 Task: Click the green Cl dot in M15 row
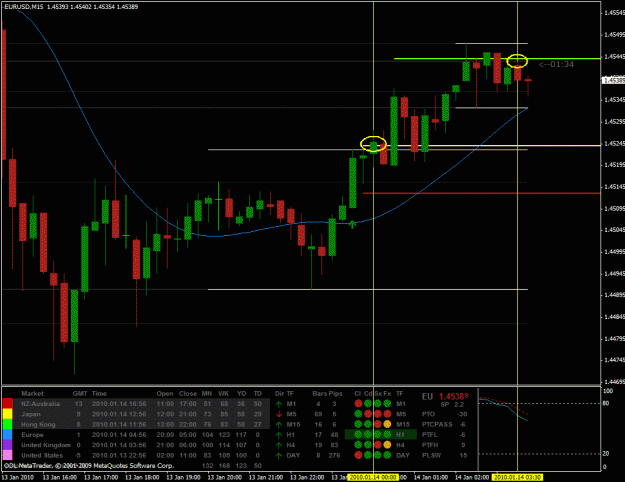pyautogui.click(x=358, y=424)
